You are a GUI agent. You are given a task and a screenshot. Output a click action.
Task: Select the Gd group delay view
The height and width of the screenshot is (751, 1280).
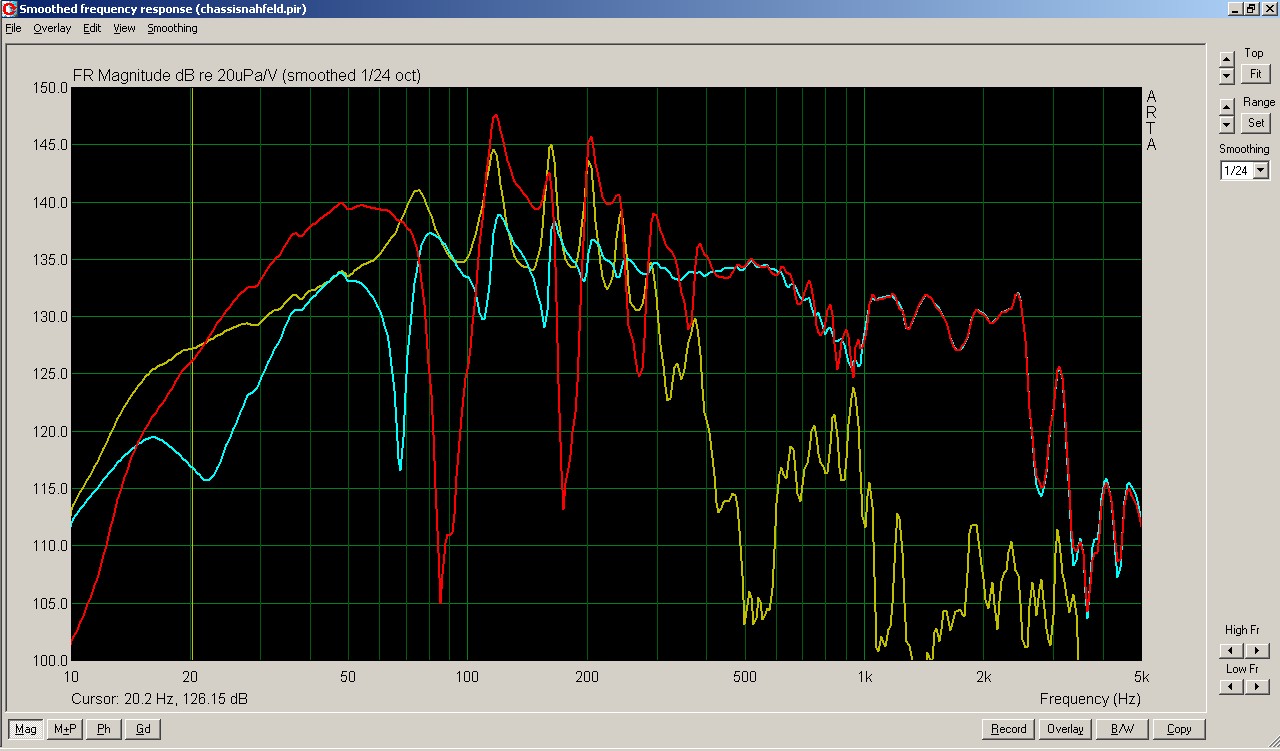(x=143, y=729)
